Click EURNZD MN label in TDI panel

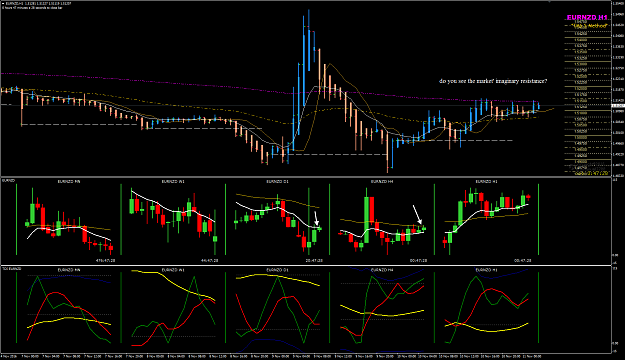point(69,270)
